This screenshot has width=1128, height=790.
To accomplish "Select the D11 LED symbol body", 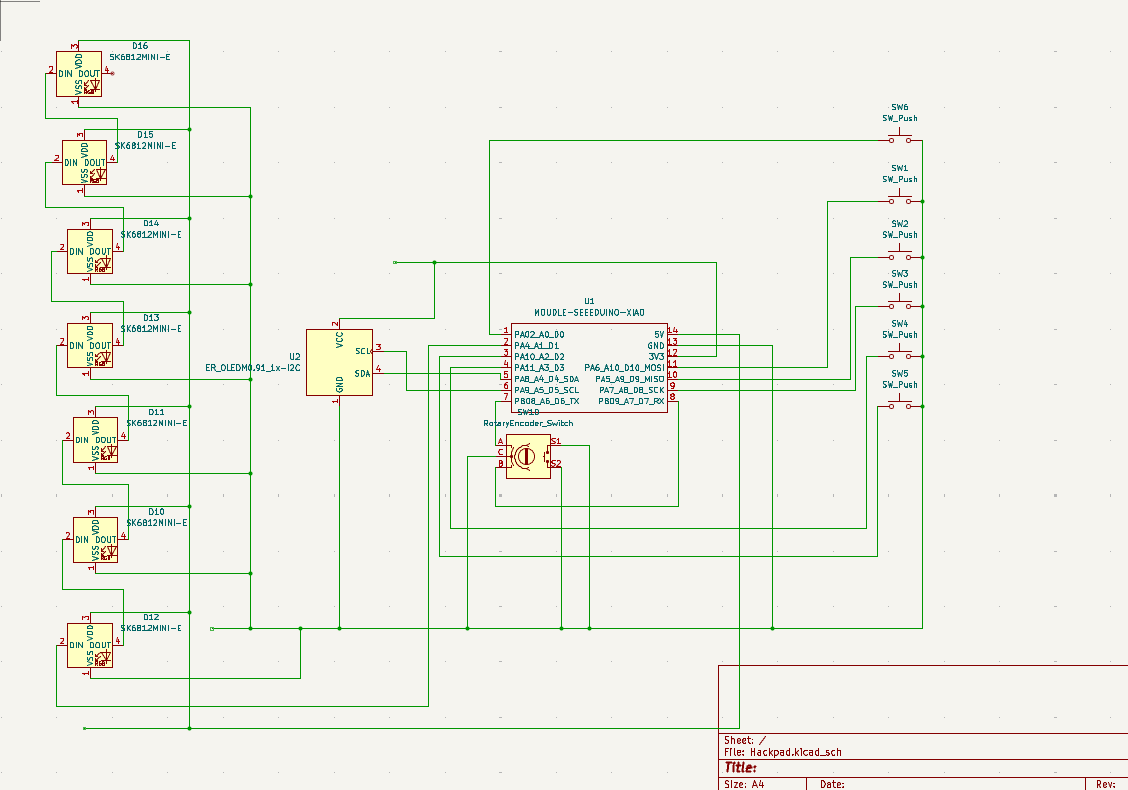I will click(96, 440).
